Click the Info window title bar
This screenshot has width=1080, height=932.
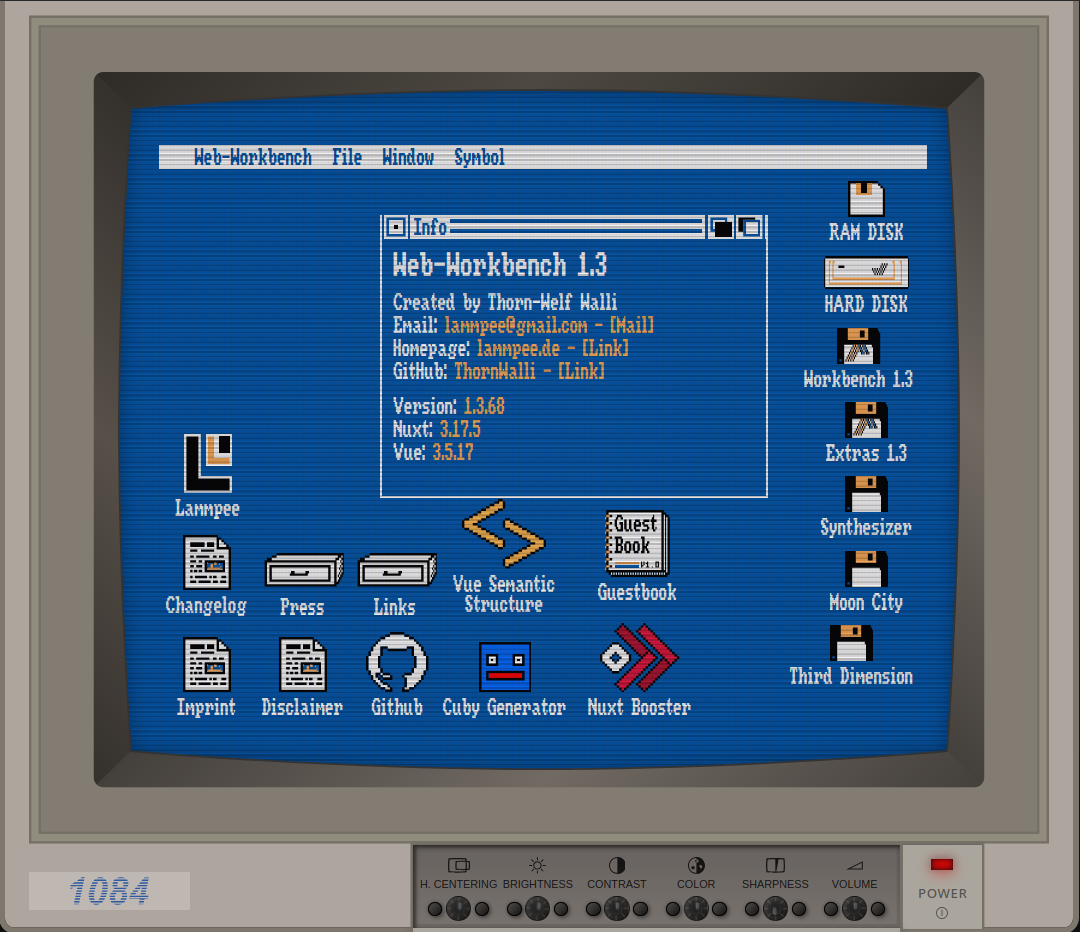click(558, 227)
